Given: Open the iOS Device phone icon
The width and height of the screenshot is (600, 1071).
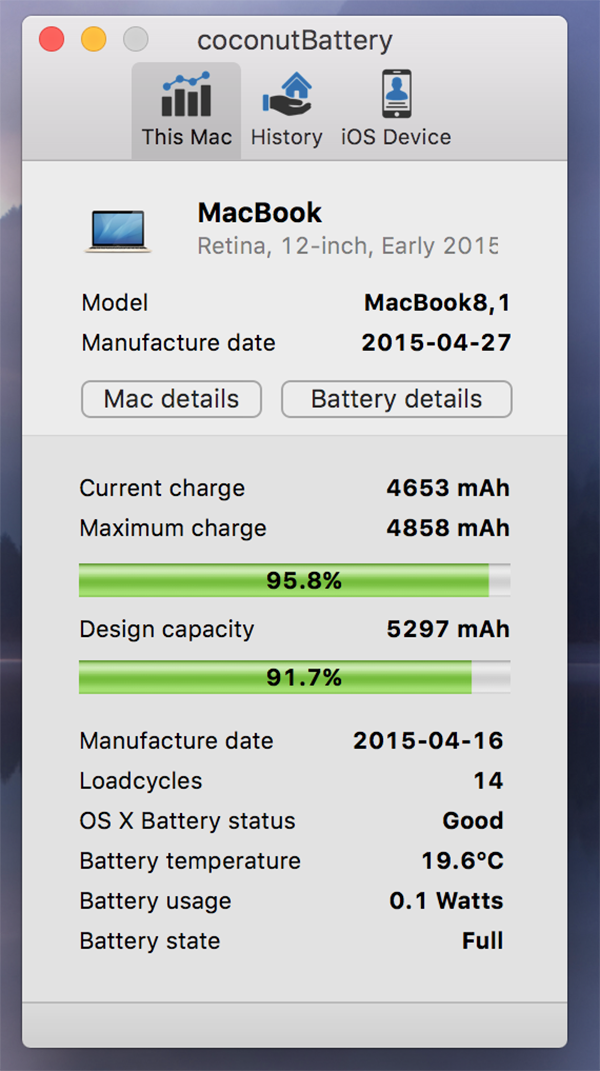Looking at the screenshot, I should click(396, 94).
